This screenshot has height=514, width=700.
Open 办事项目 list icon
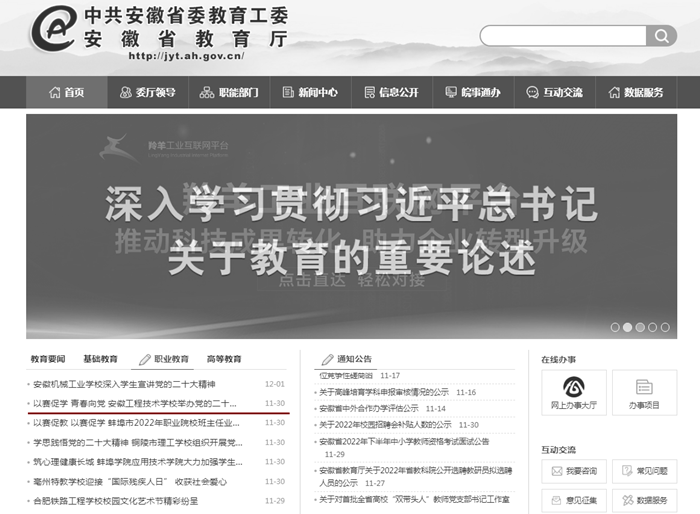point(644,393)
